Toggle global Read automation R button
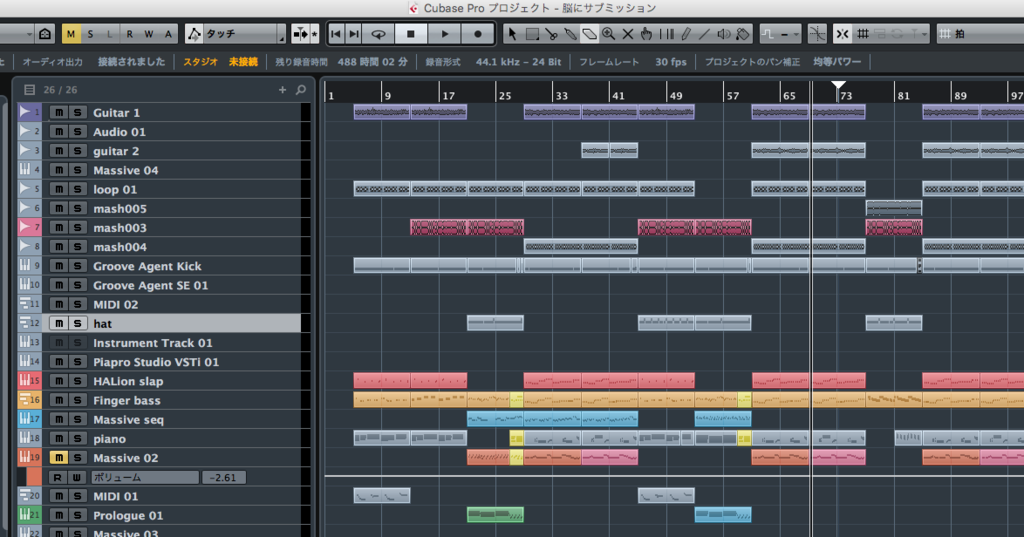 (x=129, y=34)
